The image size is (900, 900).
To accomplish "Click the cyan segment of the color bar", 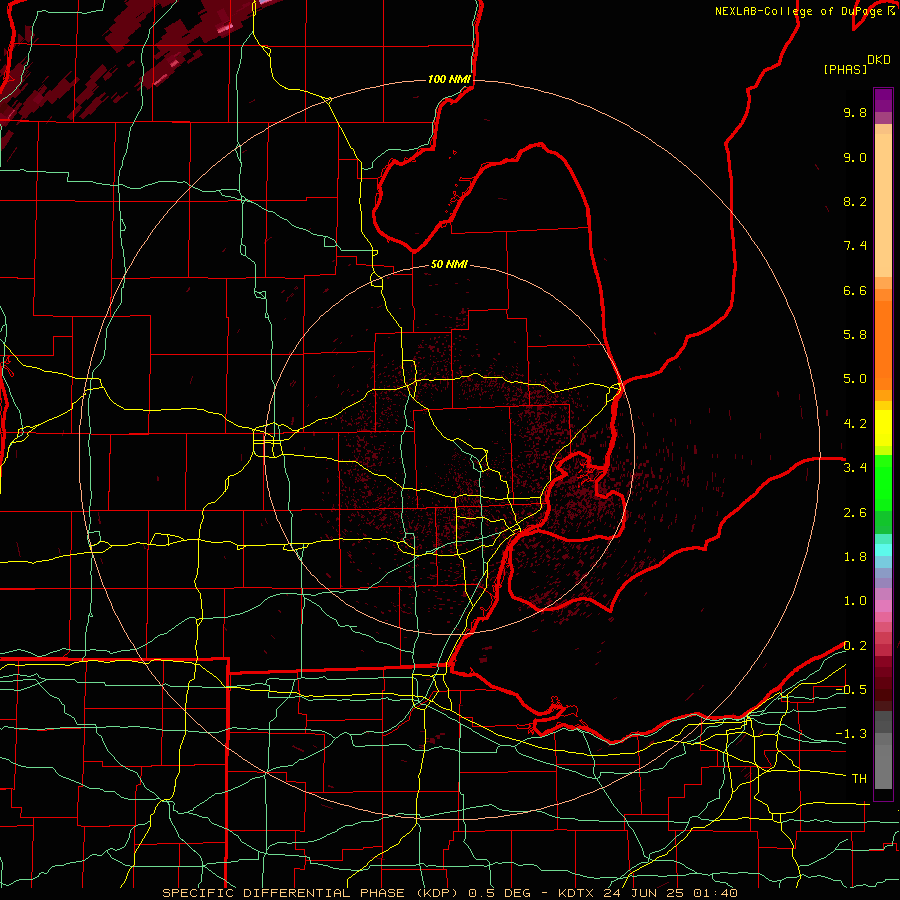I will pyautogui.click(x=883, y=550).
